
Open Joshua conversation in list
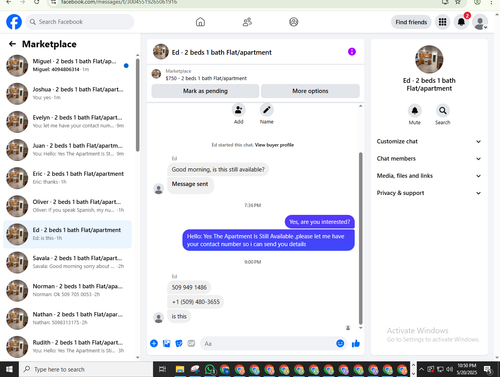pyautogui.click(x=67, y=93)
